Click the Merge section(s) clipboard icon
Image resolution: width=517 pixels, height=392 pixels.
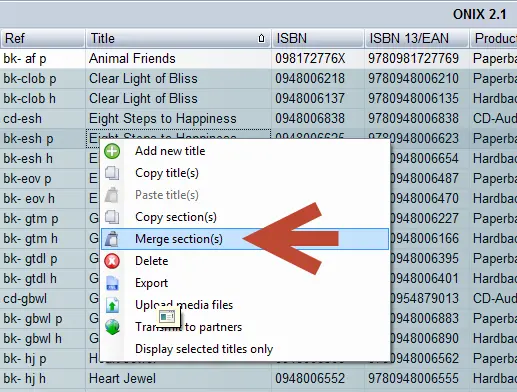(112, 239)
